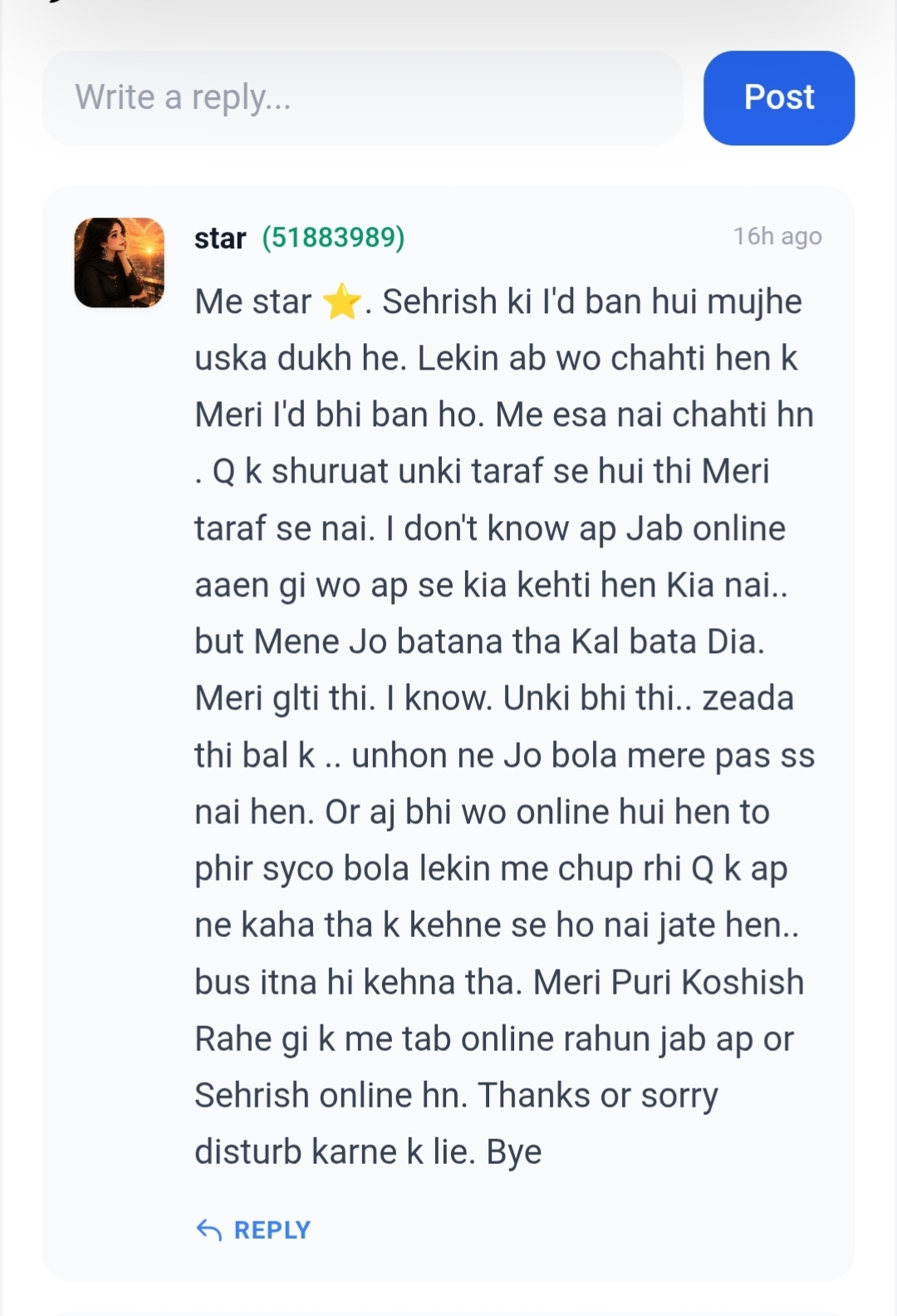This screenshot has height=1316, width=897.
Task: Click 'I don't know' in the comment
Action: pyautogui.click(x=477, y=528)
